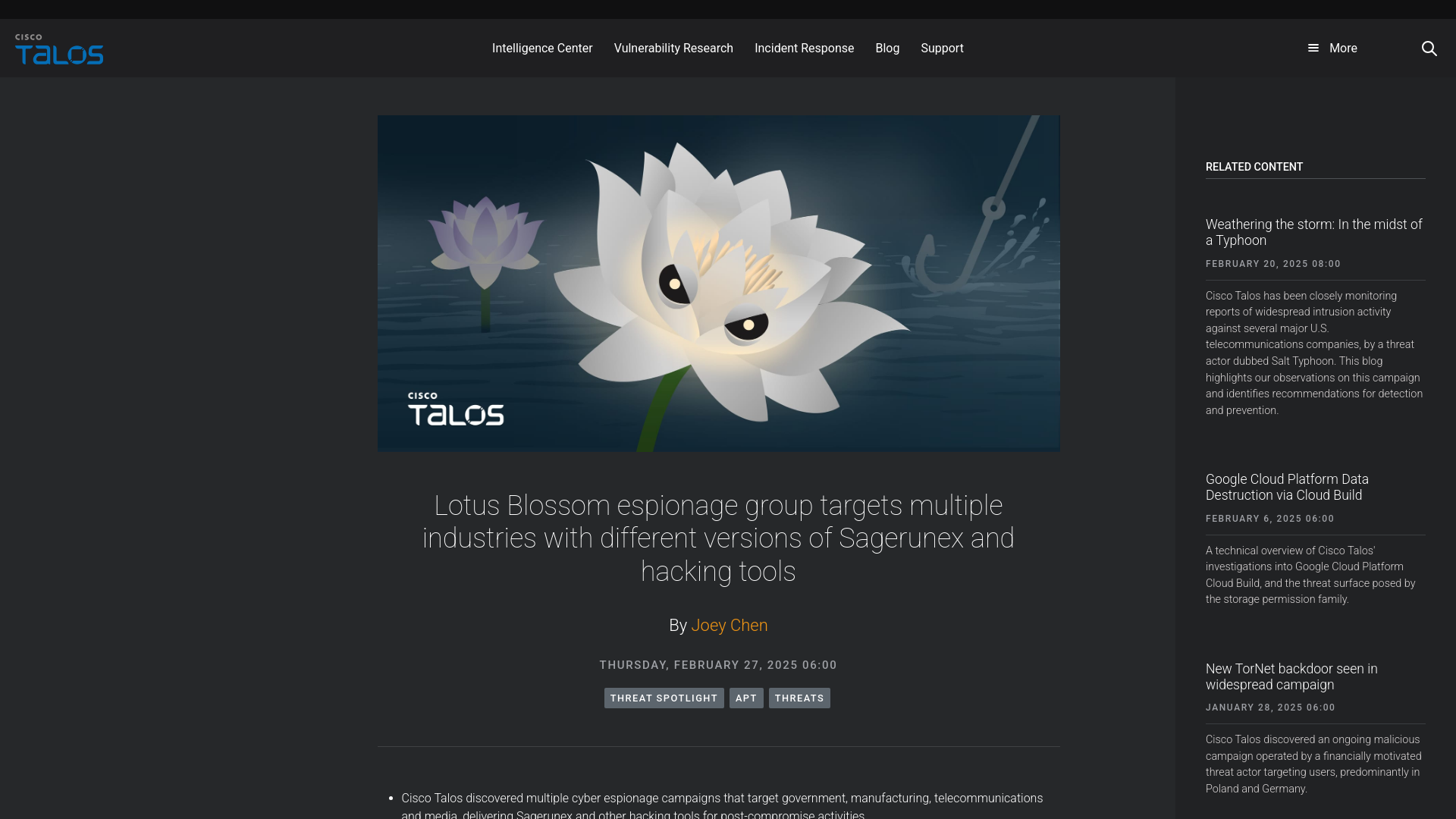Screen dimensions: 1456x819
Task: Select the THREAT SPOTLIGHT tag icon
Action: 664,698
